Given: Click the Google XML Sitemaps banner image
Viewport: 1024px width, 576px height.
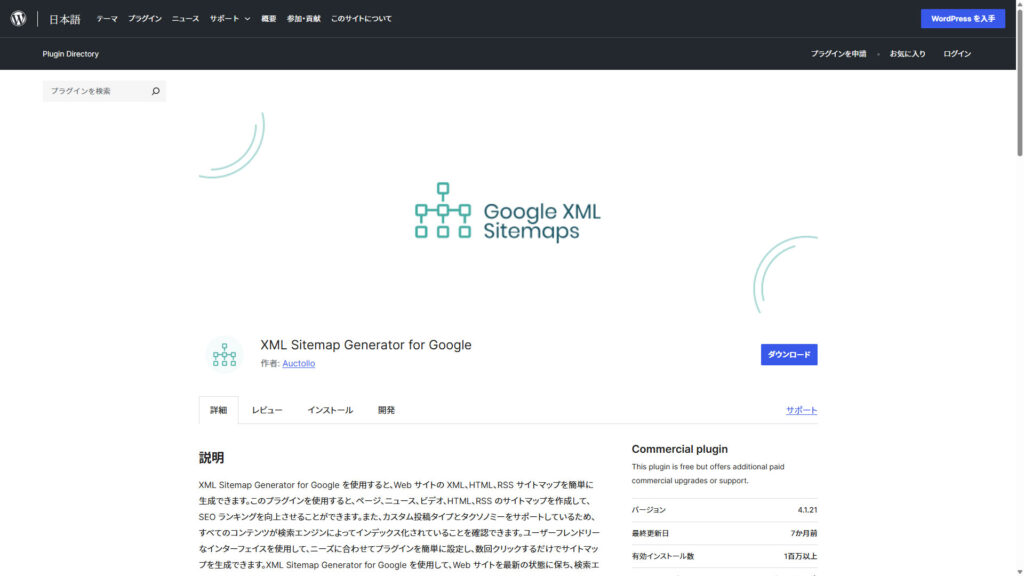Looking at the screenshot, I should tap(508, 211).
